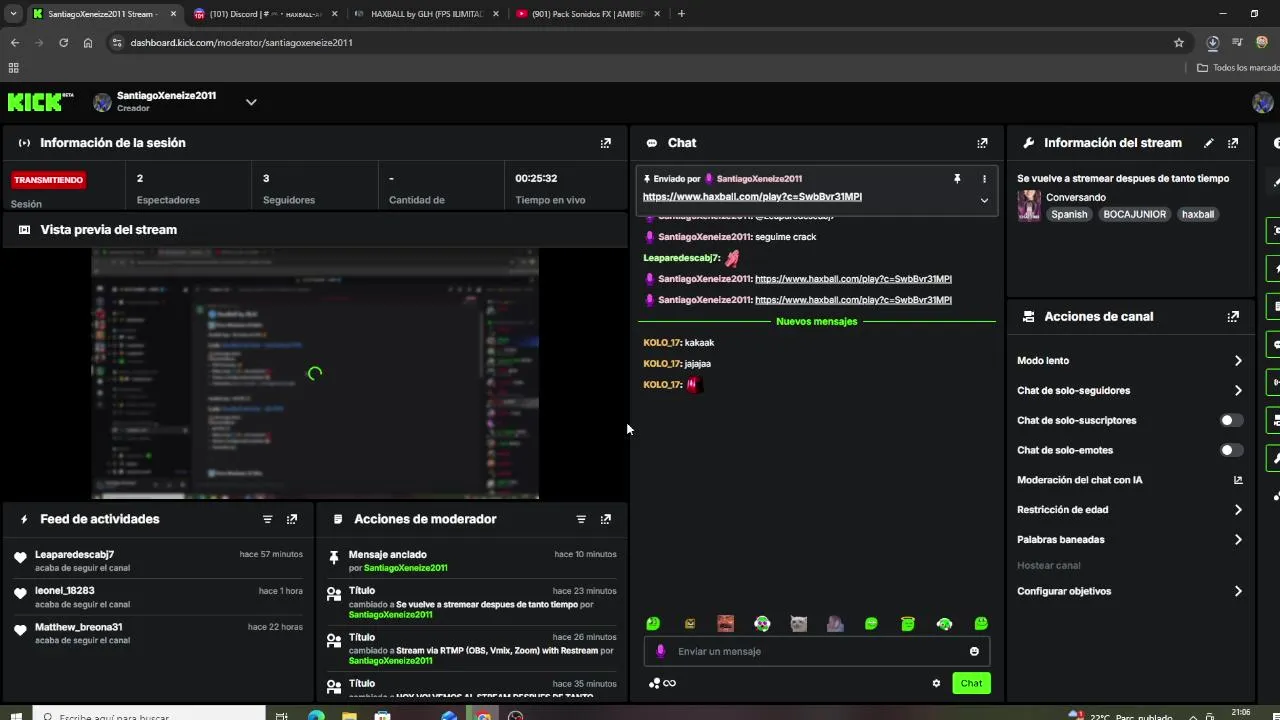The height and width of the screenshot is (720, 1280).
Task: Click the Kick logo
Action: [40, 102]
